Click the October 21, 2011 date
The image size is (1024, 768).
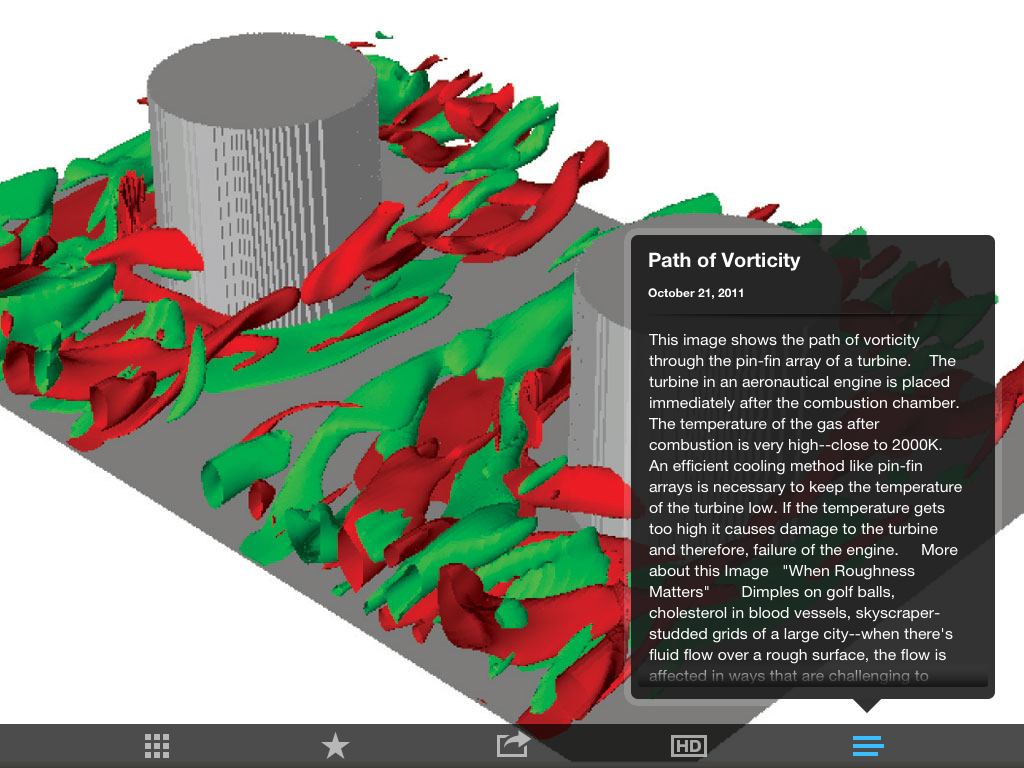click(696, 294)
